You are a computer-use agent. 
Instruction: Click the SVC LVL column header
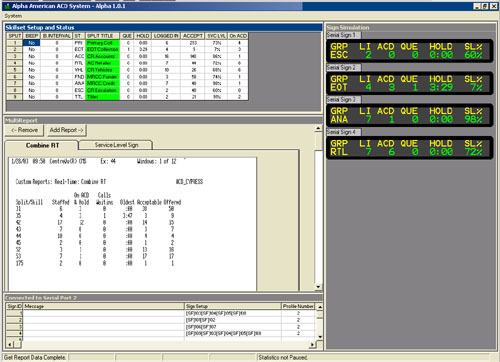[x=216, y=36]
